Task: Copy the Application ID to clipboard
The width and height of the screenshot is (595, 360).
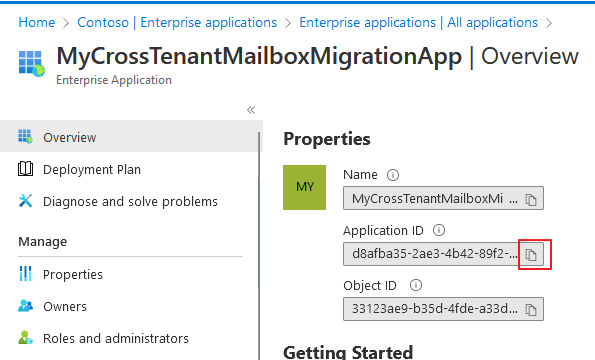Action: (531, 255)
